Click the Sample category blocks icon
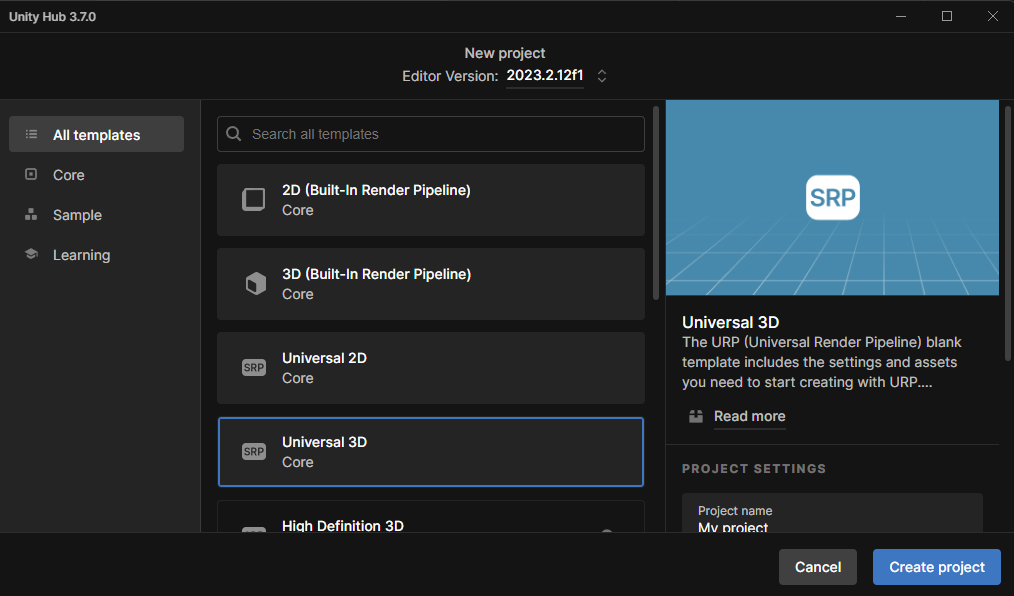1014x596 pixels. coord(31,215)
